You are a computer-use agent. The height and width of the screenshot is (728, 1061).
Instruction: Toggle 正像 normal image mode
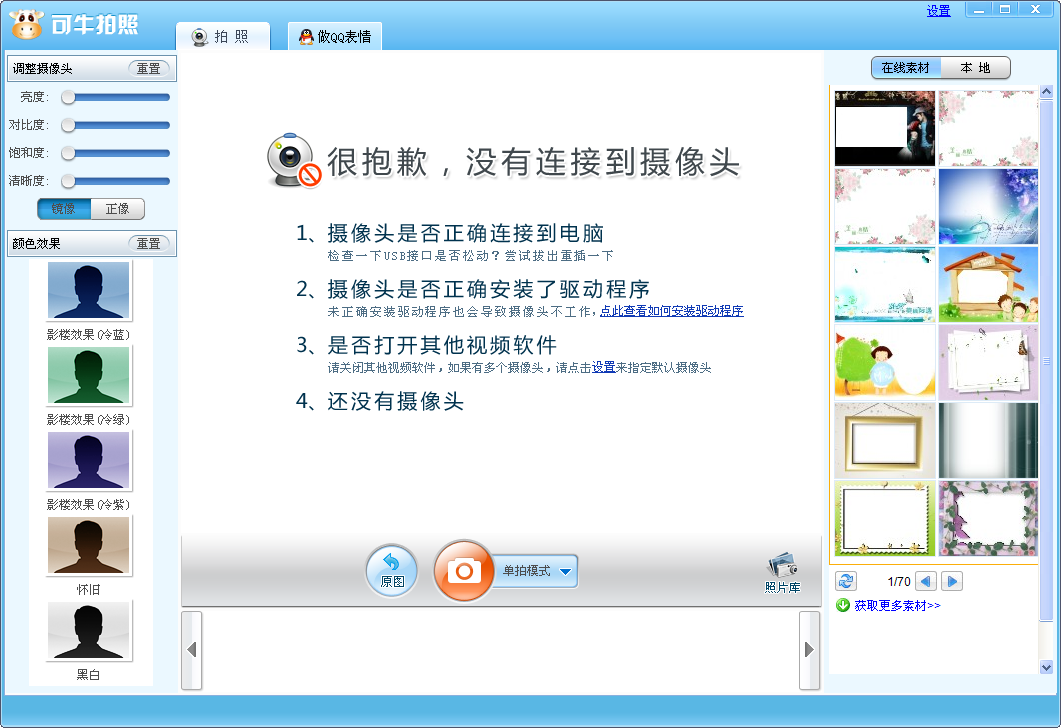pyautogui.click(x=117, y=209)
